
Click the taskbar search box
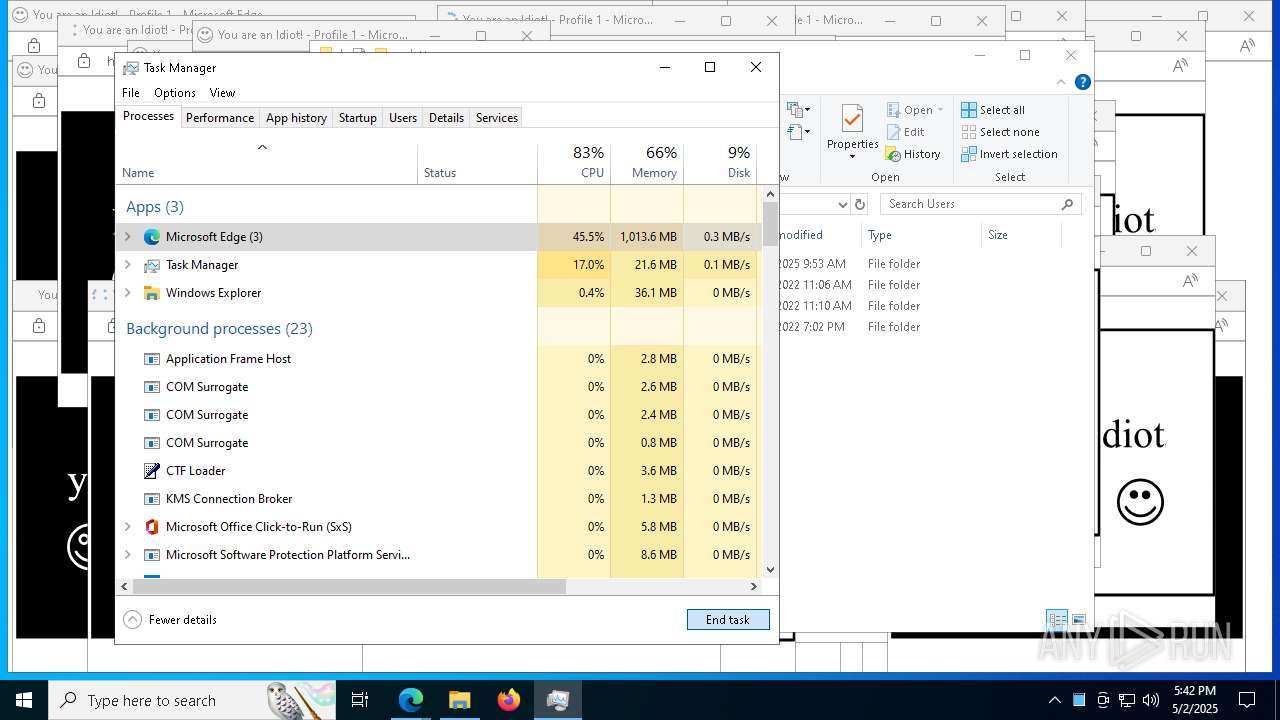coord(190,700)
